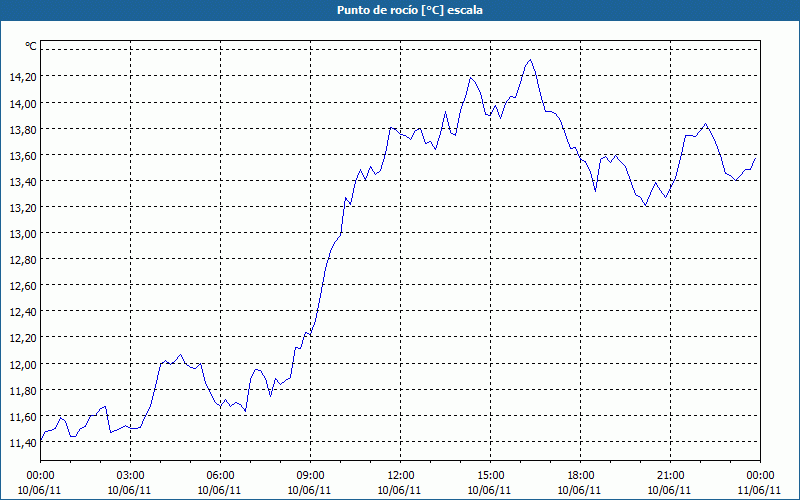The image size is (800, 500).
Task: Pick the 12,00 y-axis value
Action: 23,364
